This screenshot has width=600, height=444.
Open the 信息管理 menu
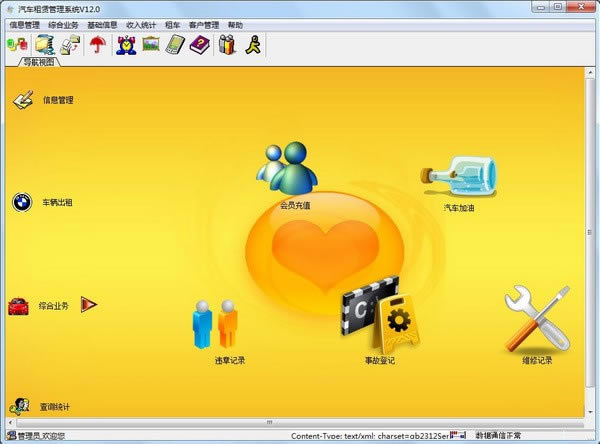coord(24,25)
